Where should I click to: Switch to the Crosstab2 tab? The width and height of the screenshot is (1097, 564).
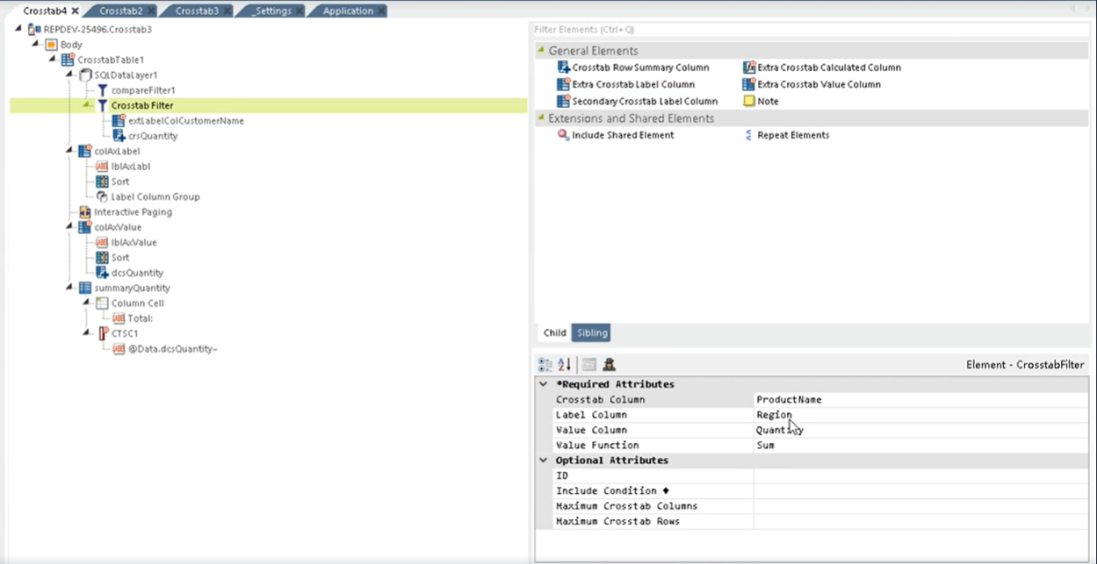click(120, 11)
